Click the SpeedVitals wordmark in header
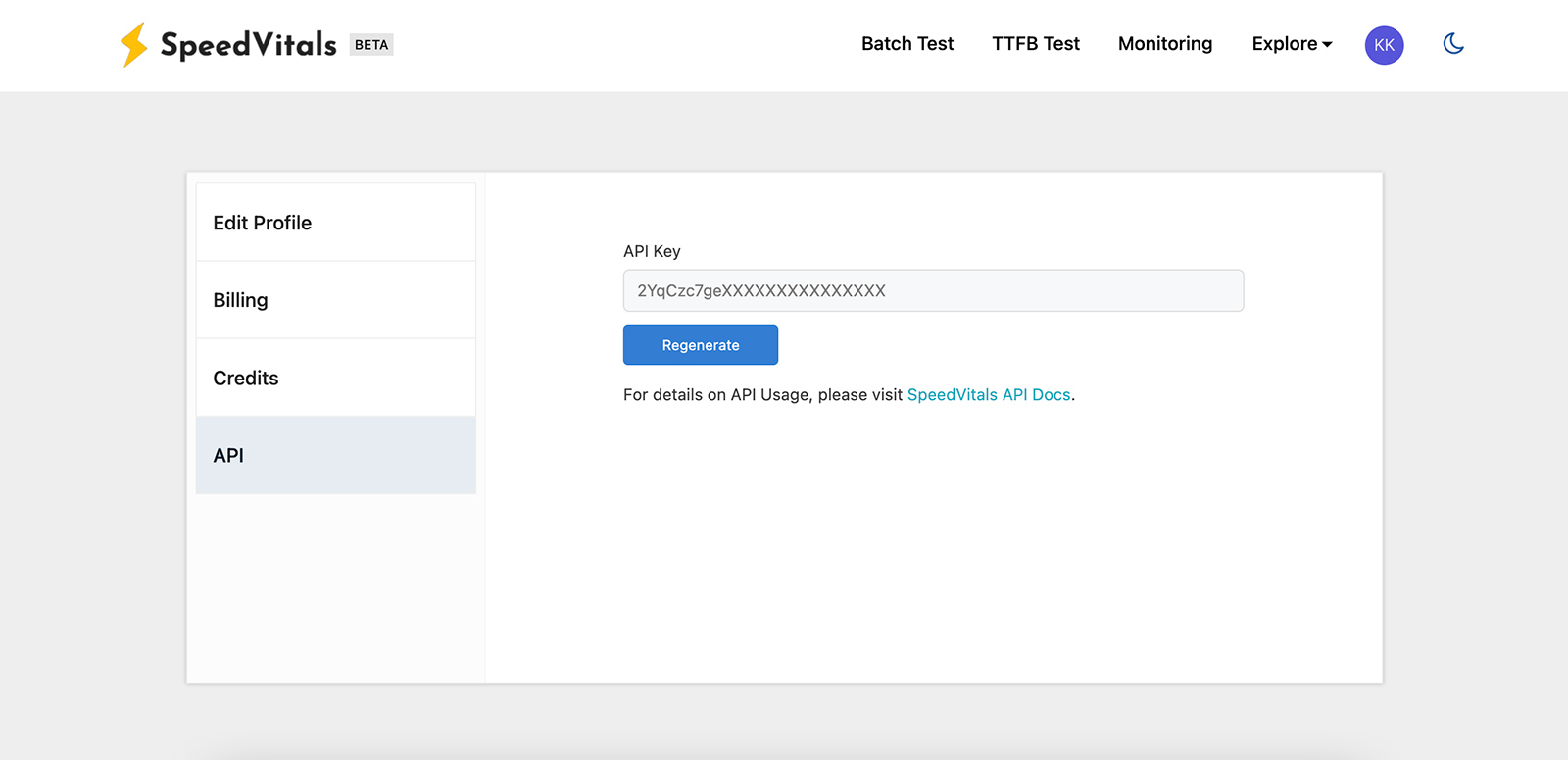The height and width of the screenshot is (760, 1568). (x=248, y=45)
